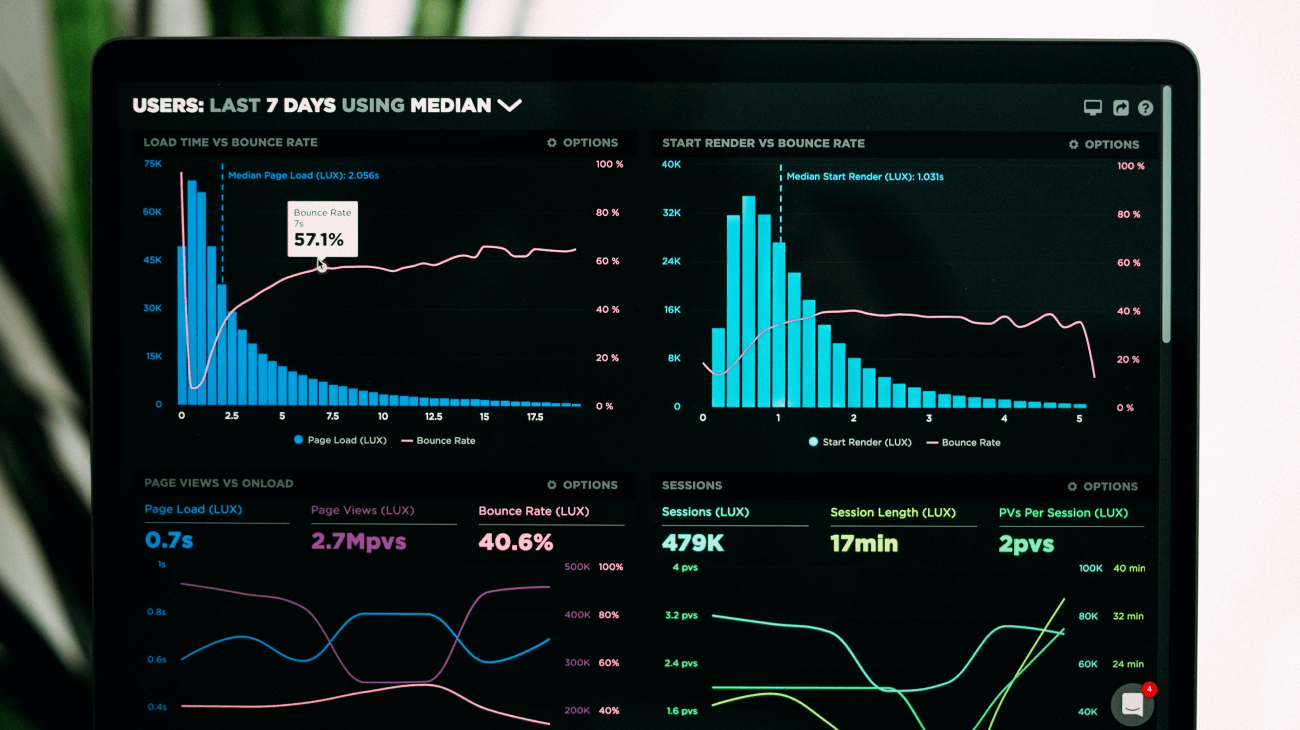This screenshot has width=1300, height=730.
Task: Select the Session Length (LUX) metric tab
Action: [x=893, y=512]
